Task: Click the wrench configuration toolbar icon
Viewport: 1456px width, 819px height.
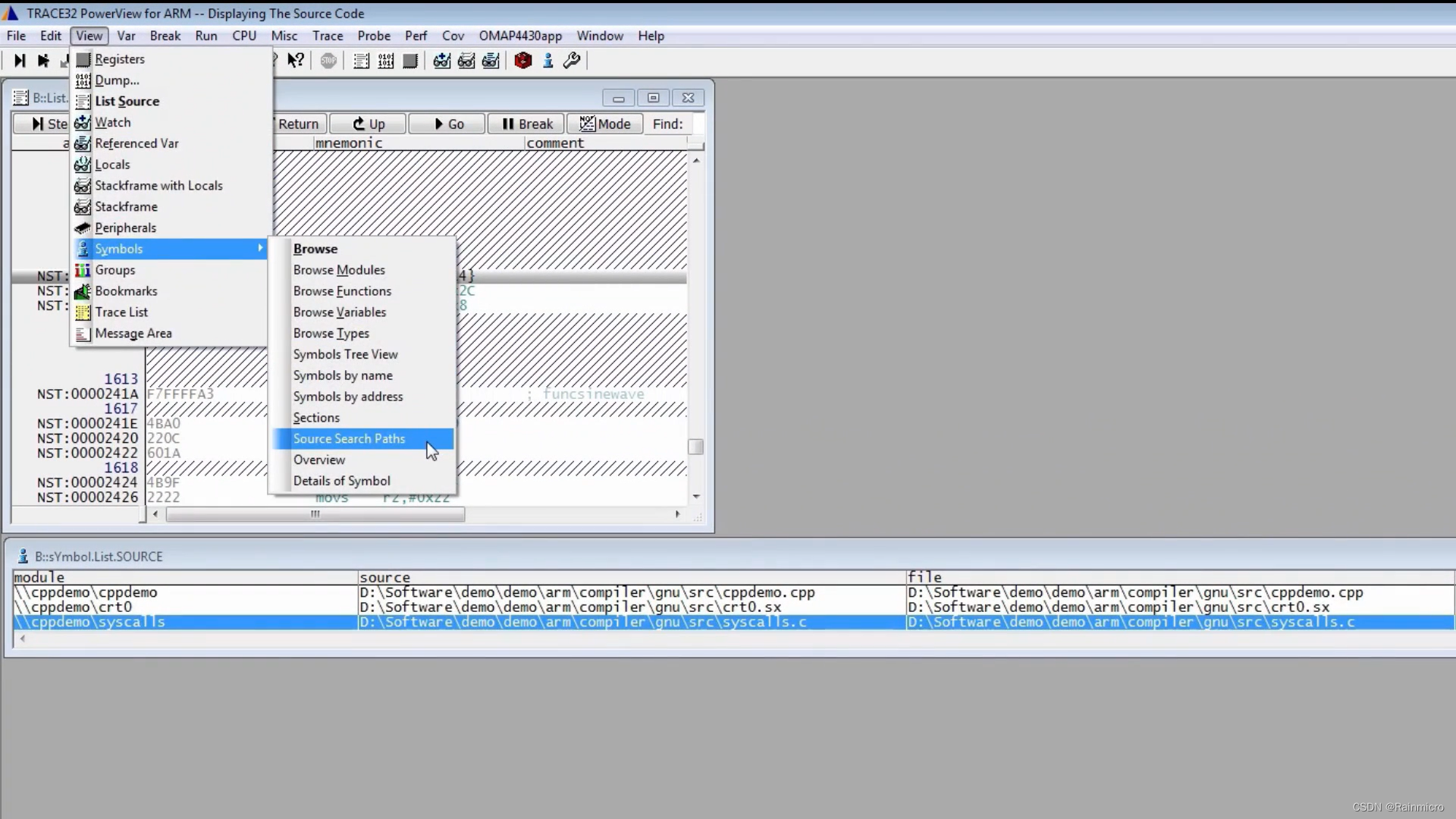Action: click(x=573, y=61)
